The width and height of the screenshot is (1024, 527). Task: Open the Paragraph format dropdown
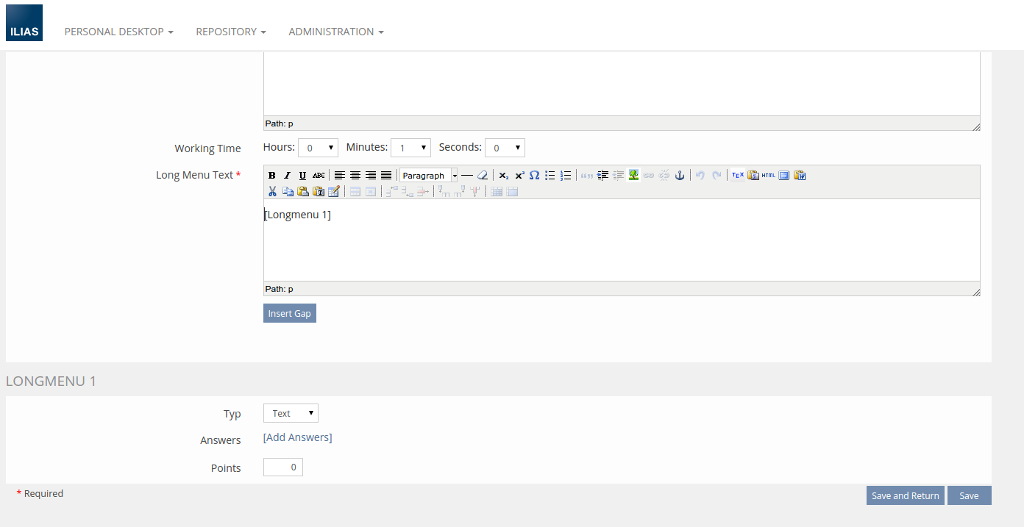point(428,176)
